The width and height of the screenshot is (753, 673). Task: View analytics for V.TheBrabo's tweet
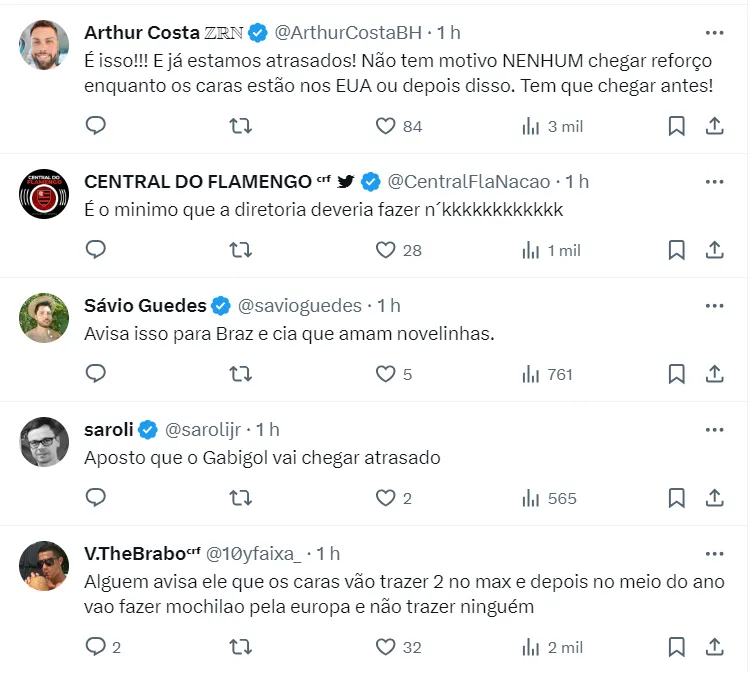tap(531, 647)
